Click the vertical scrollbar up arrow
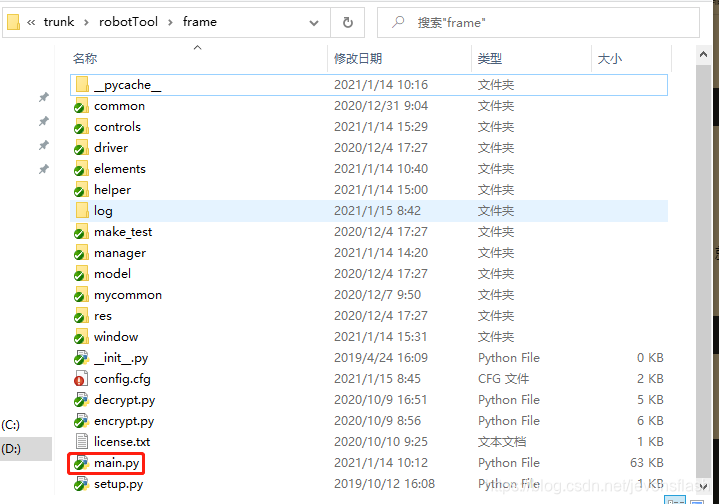The width and height of the screenshot is (719, 504). tap(703, 55)
